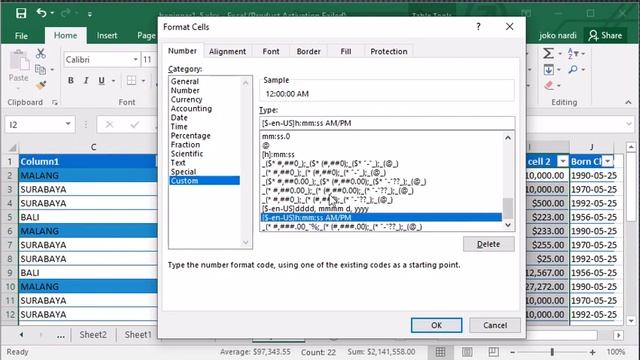Click the Clear eraser icon
The width and height of the screenshot is (640, 360).
coord(549,85)
